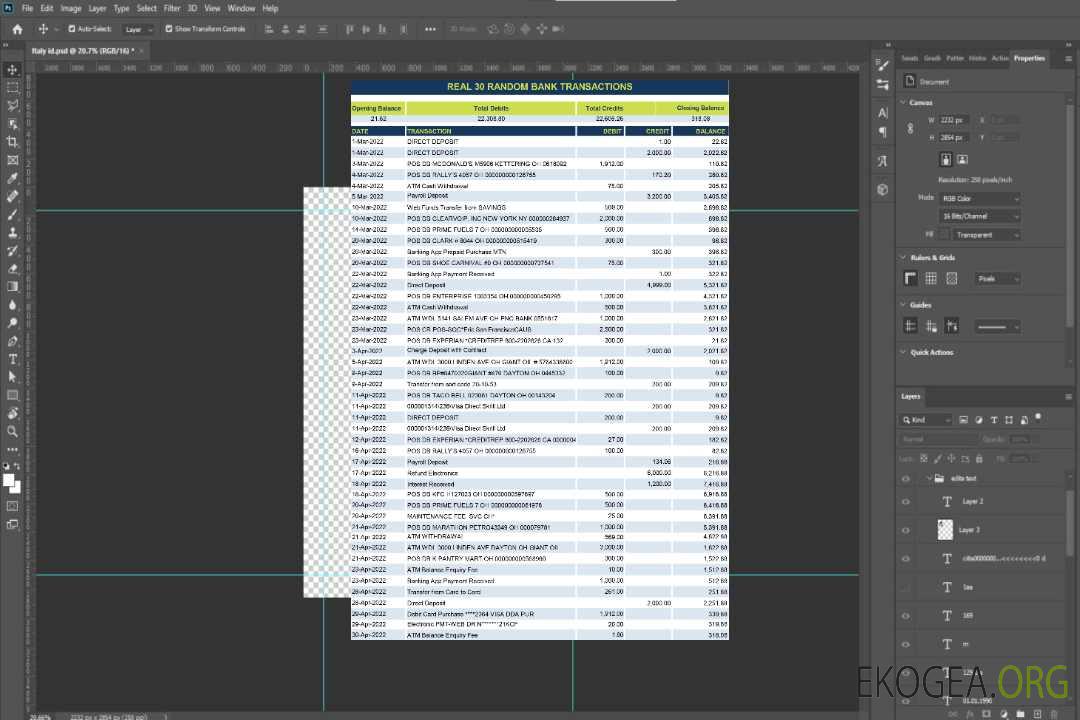Open the 16 Bits/Channel dropdown
This screenshot has height=720, width=1080.
pos(980,216)
